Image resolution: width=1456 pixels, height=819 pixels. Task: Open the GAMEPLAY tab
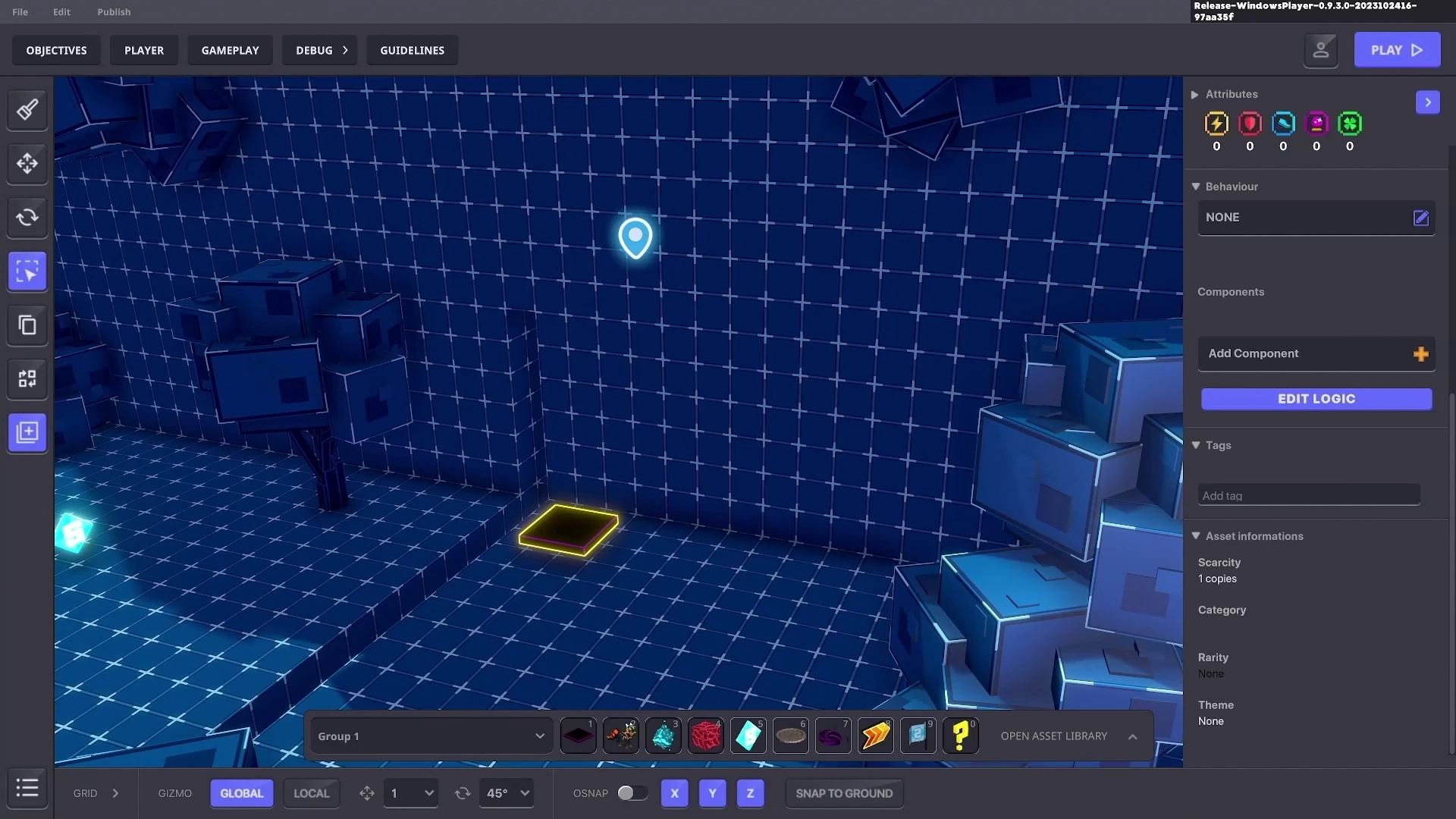click(x=230, y=50)
